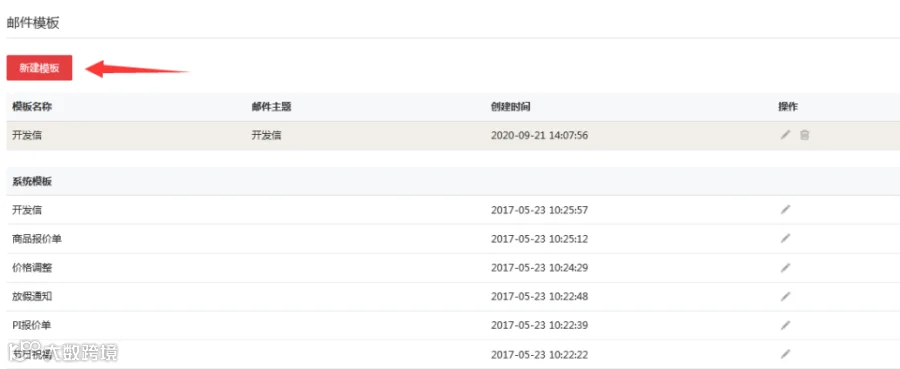Click the 邮件模板 page title

click(x=33, y=23)
